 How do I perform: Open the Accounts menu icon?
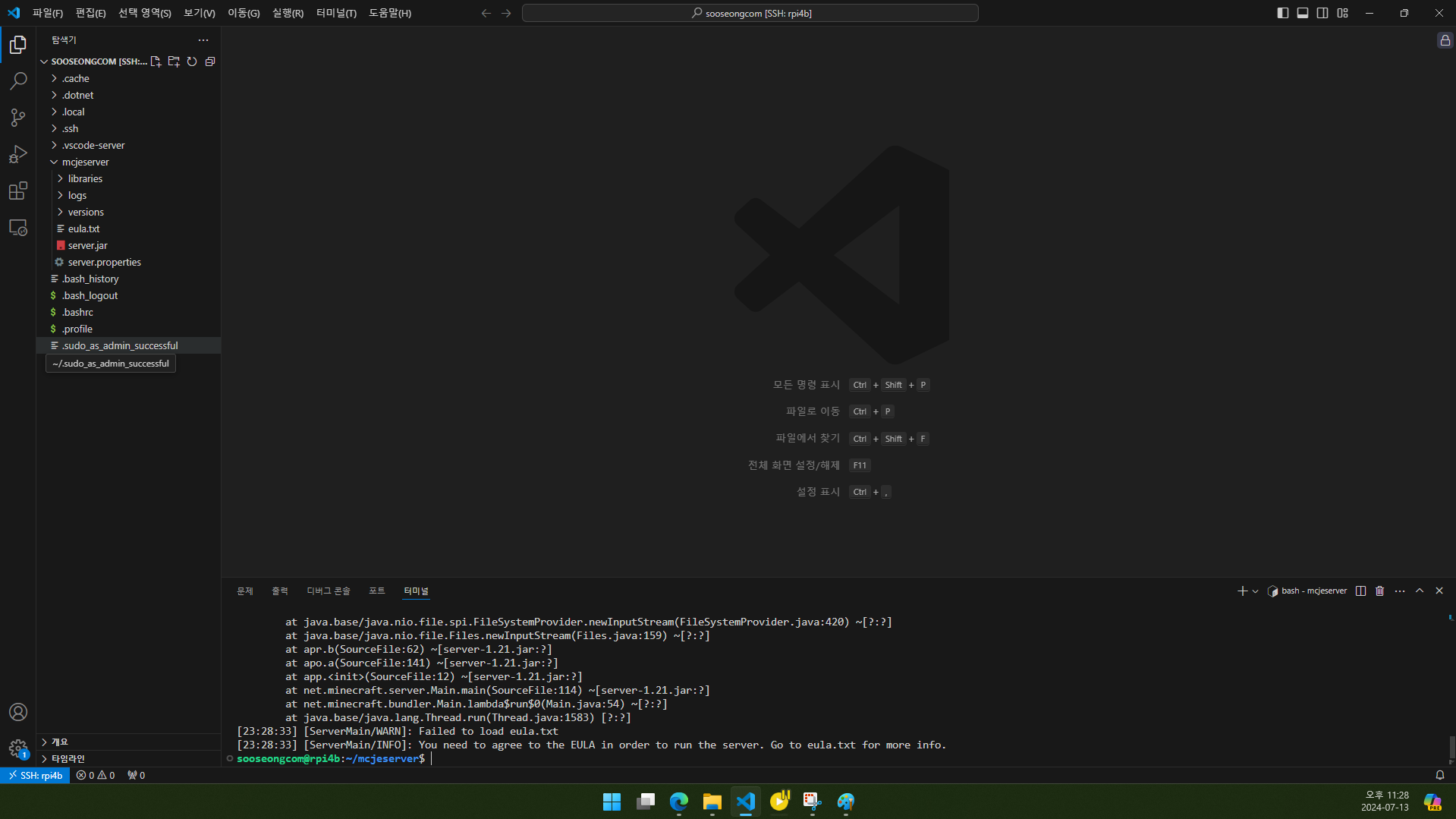(x=18, y=712)
